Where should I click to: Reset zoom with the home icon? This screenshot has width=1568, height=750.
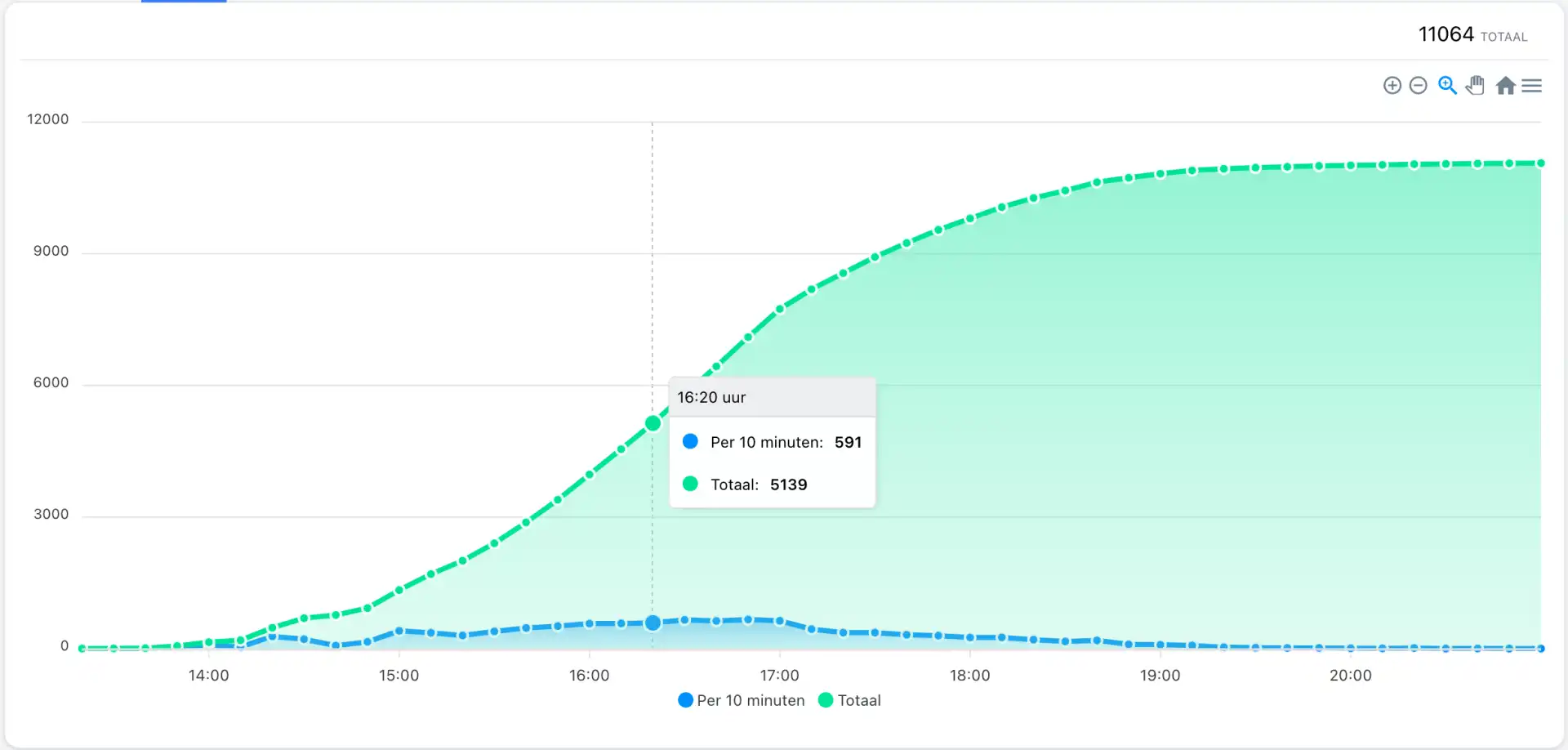pyautogui.click(x=1505, y=86)
